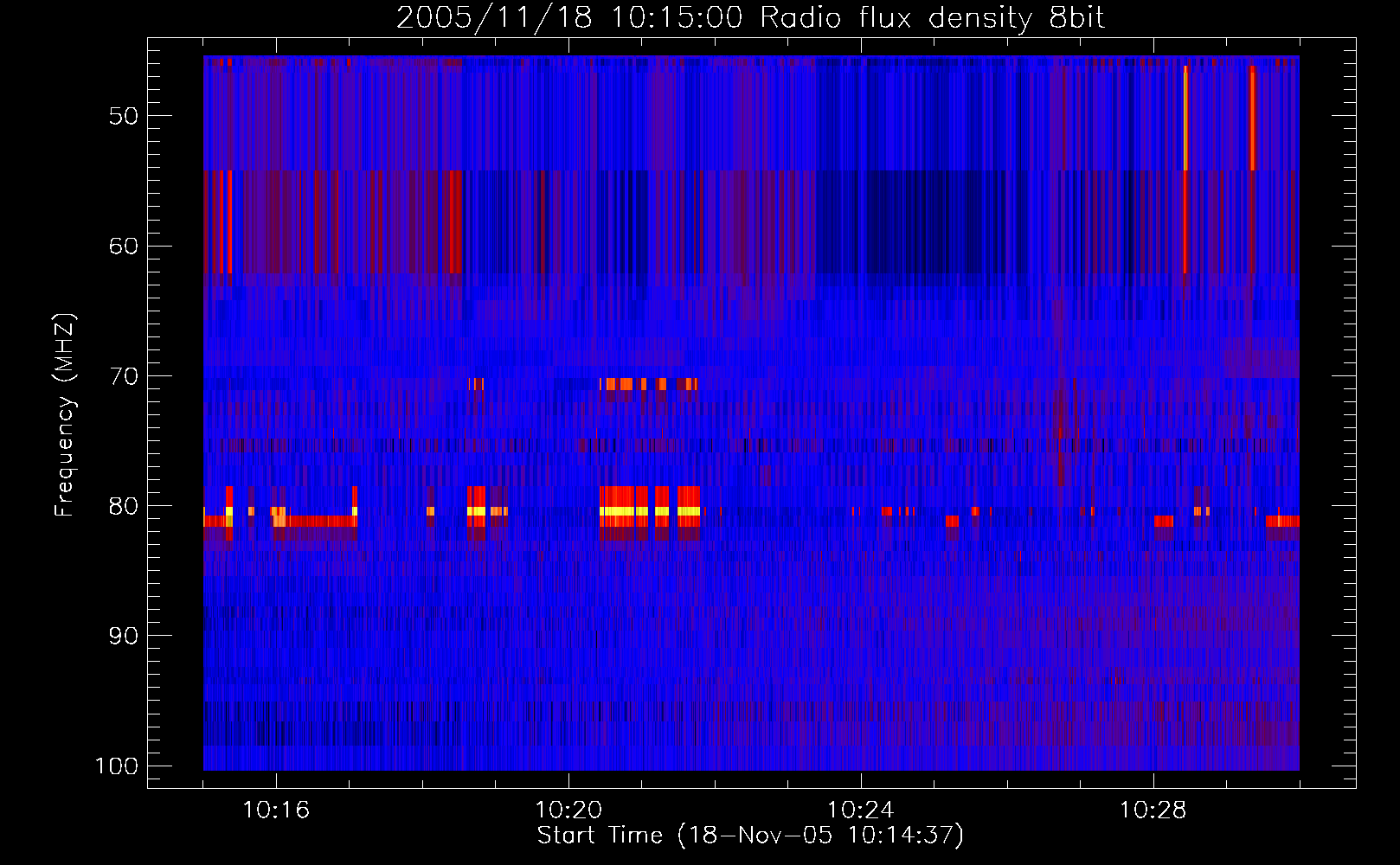Screen dimensions: 1400x865
Task: Click the "90" frequency tick label
Action: [x=124, y=636]
